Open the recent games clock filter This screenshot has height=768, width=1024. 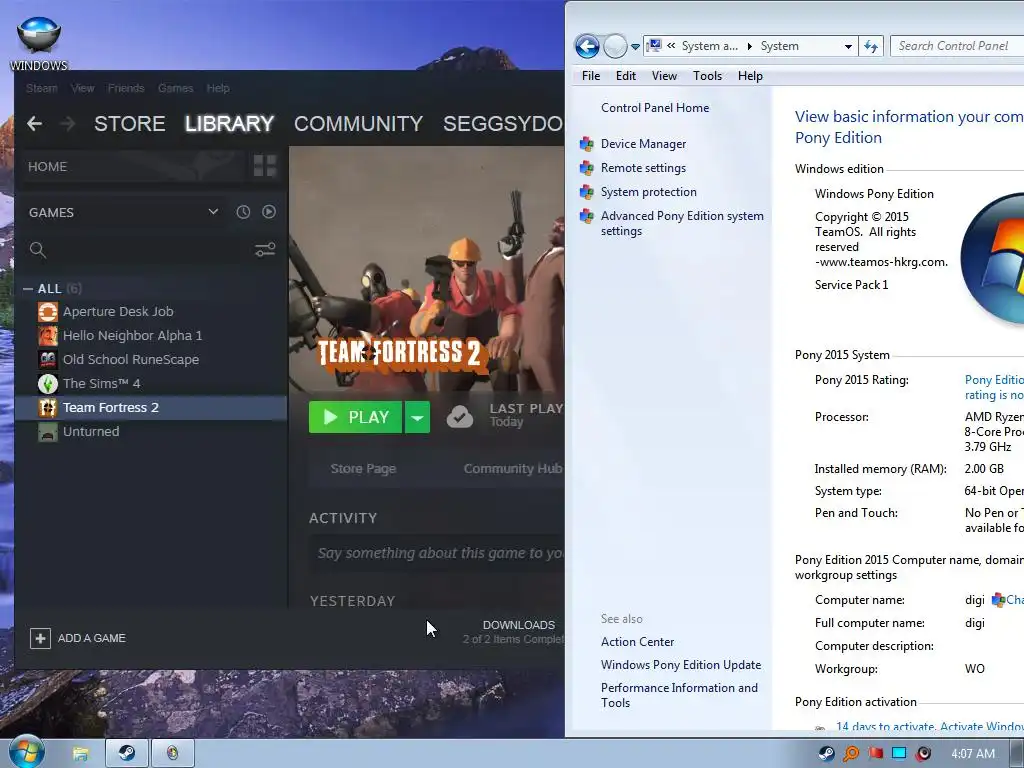tap(243, 212)
